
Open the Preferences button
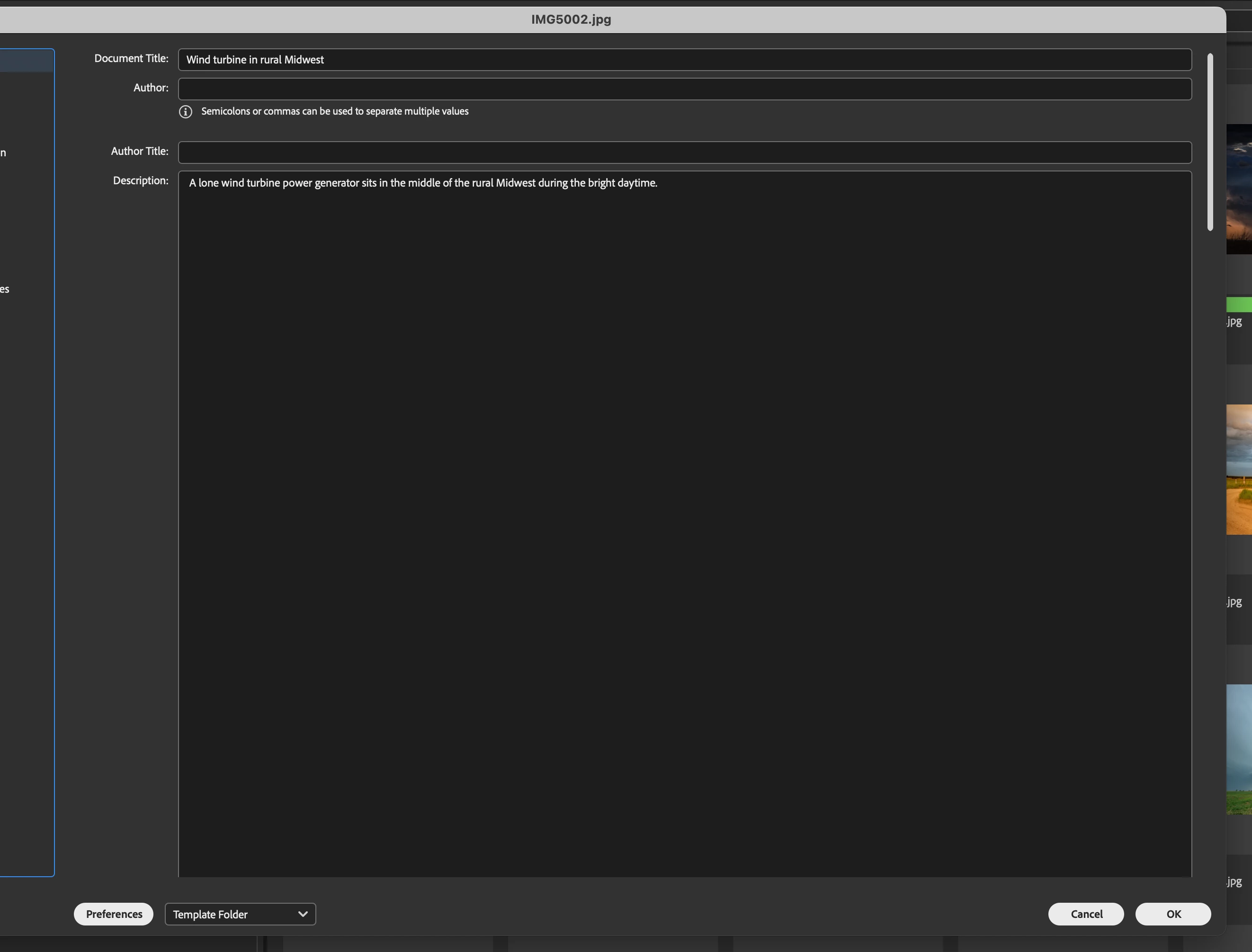click(x=113, y=914)
